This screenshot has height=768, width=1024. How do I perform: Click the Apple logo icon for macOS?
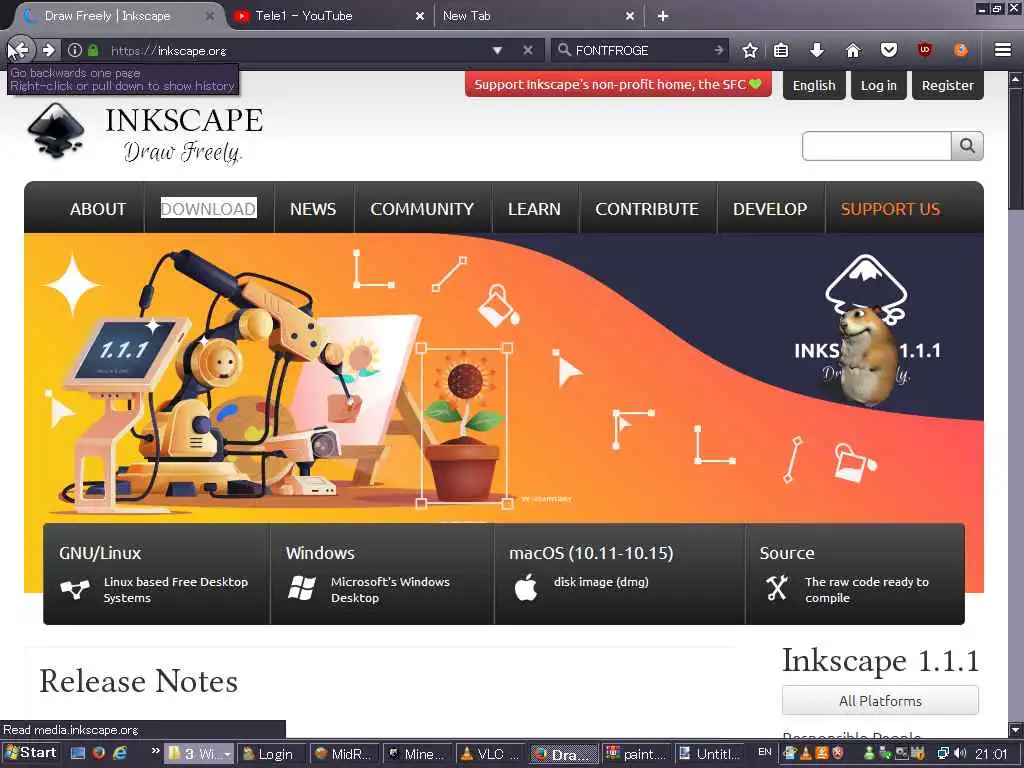click(x=526, y=587)
